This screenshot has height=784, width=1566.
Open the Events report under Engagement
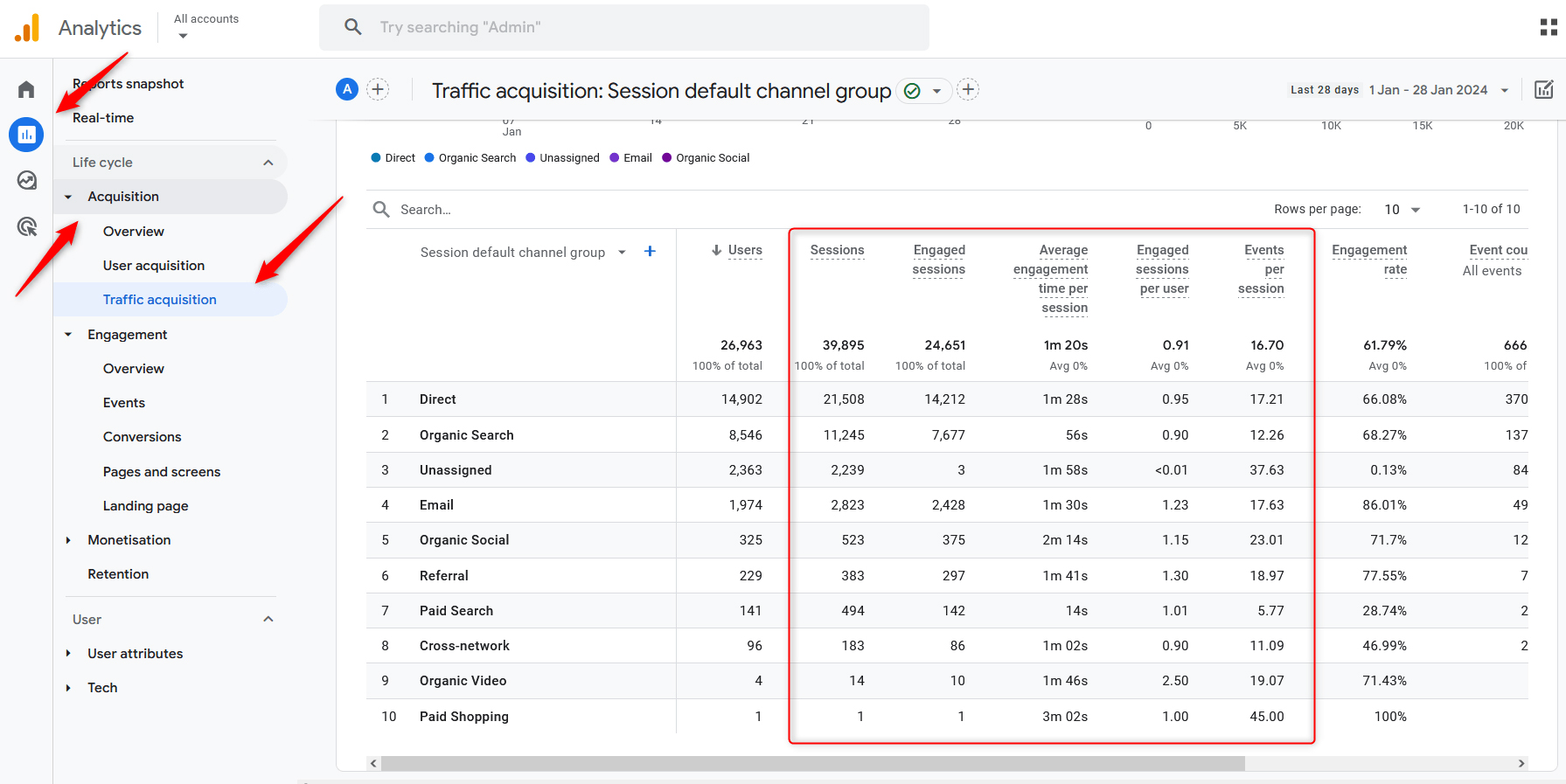[124, 403]
